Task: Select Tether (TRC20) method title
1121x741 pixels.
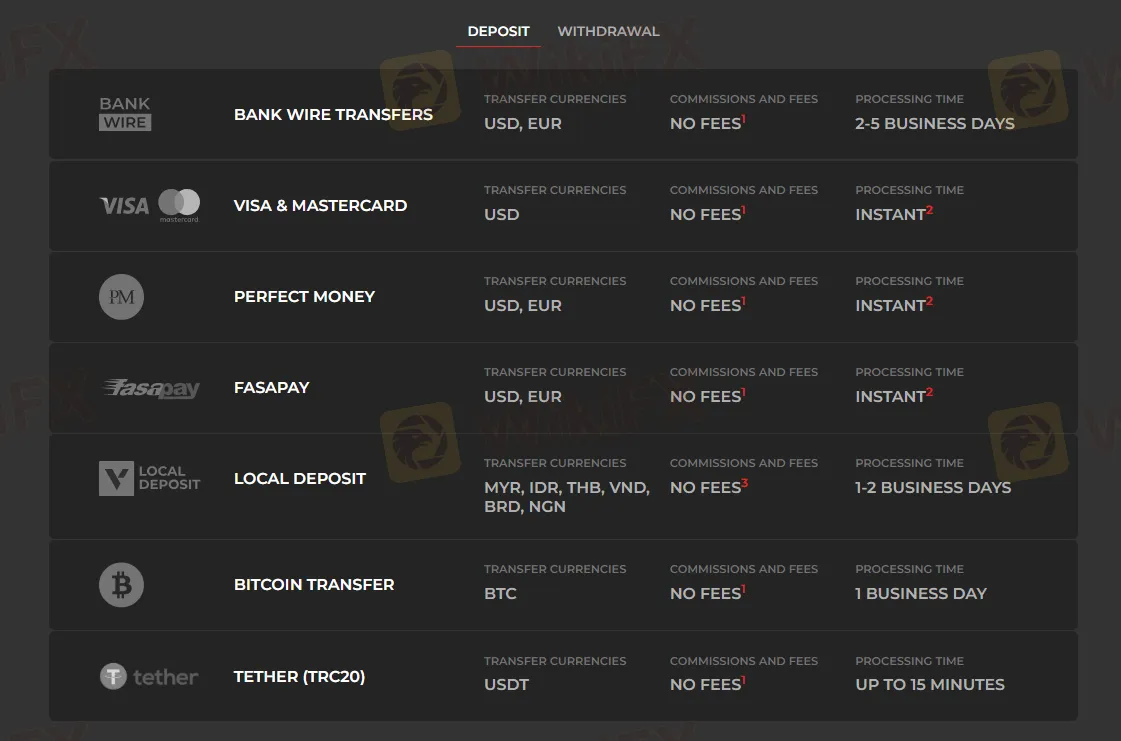Action: (x=300, y=676)
